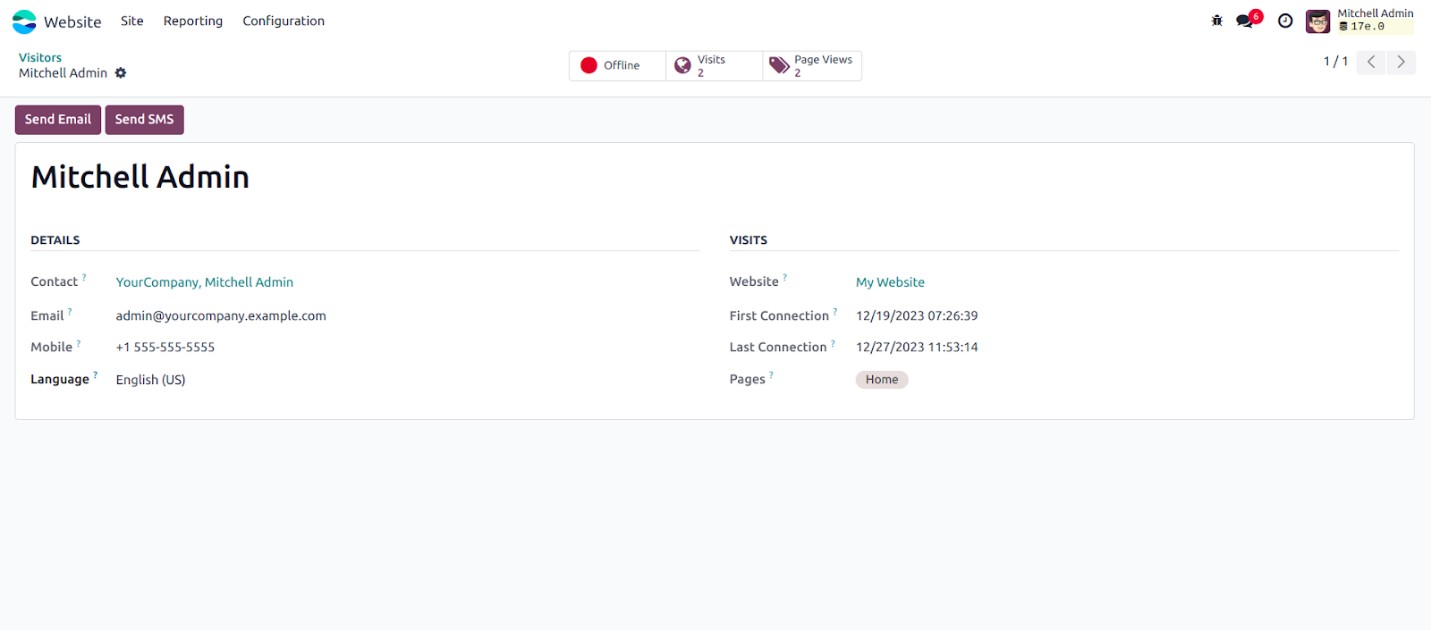Click the Home page tag under Pages
The height and width of the screenshot is (630, 1431).
click(881, 379)
